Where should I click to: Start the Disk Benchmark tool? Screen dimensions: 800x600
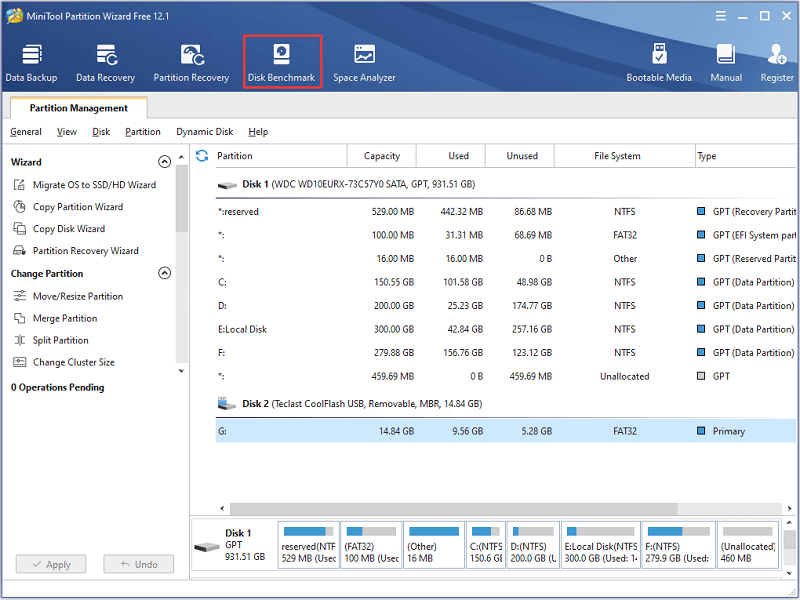coord(282,63)
